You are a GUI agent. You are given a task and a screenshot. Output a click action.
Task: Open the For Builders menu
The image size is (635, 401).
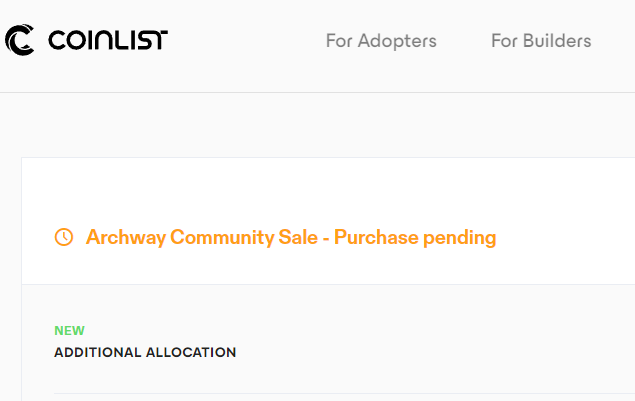541,41
